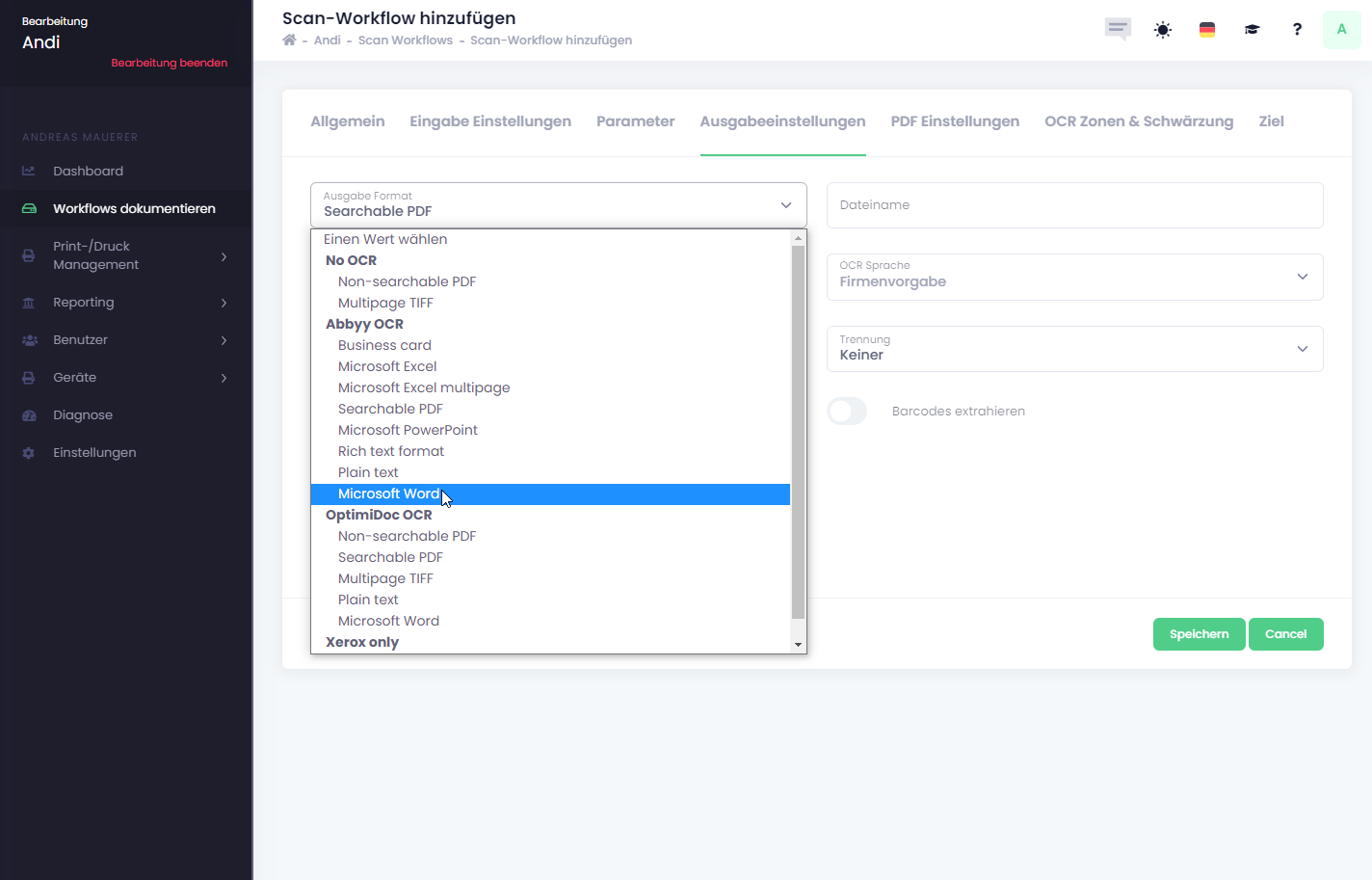Open the Ausgabe Format dropdown

click(559, 205)
